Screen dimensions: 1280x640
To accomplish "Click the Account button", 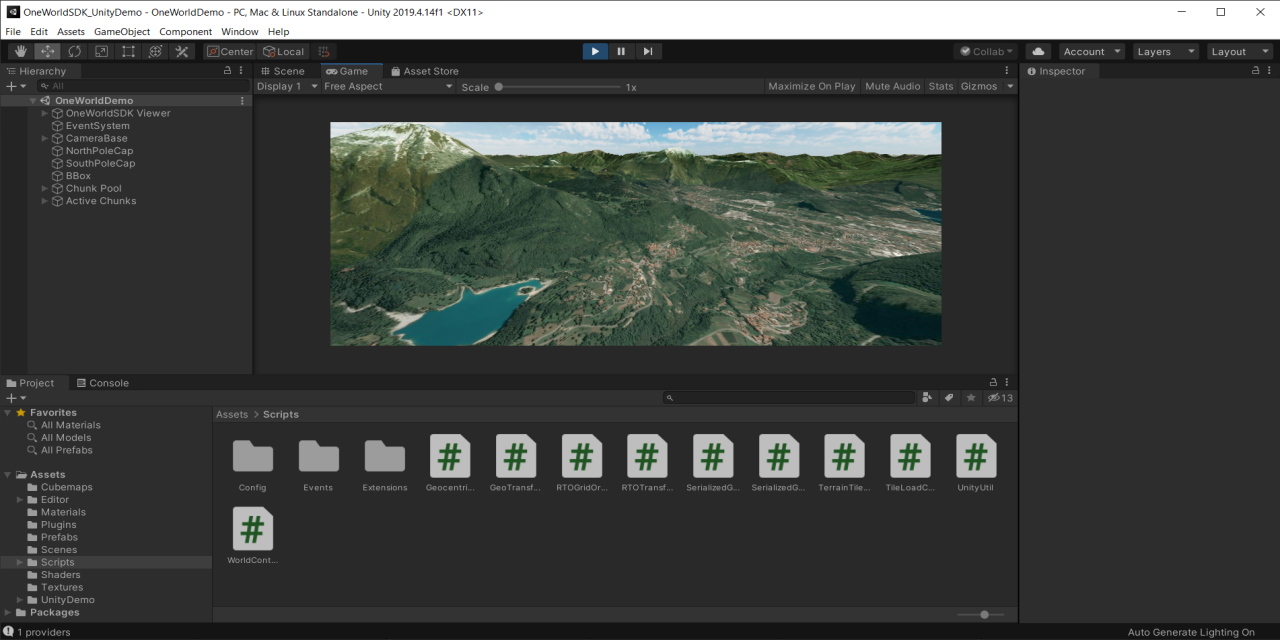I will (1091, 52).
